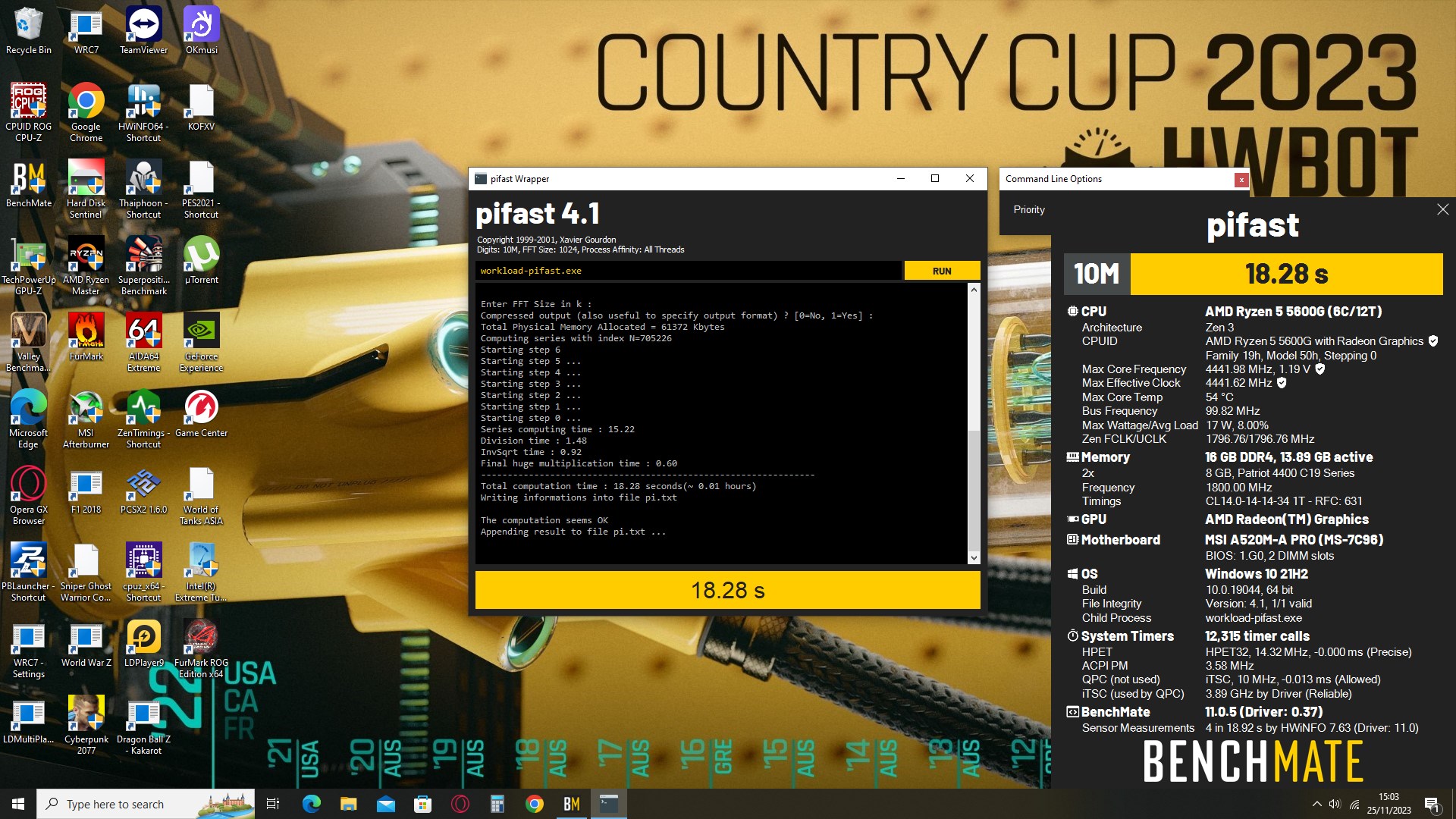Open the notification center icon
Image resolution: width=1456 pixels, height=819 pixels.
coord(1432,805)
